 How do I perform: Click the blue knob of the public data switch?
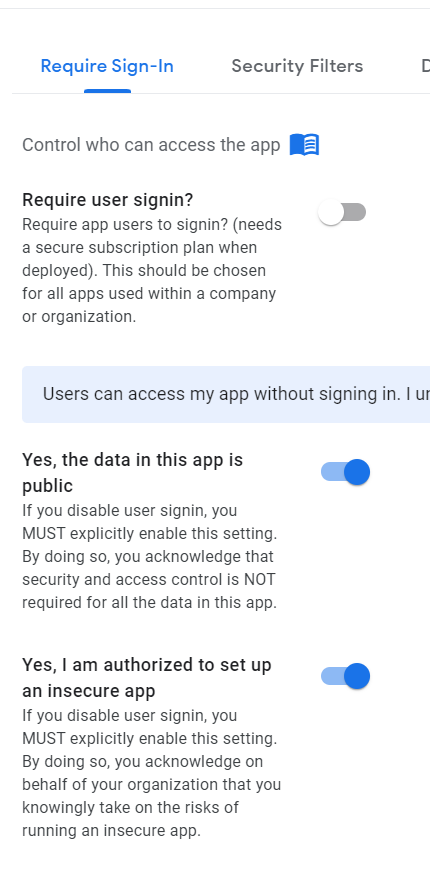point(357,472)
